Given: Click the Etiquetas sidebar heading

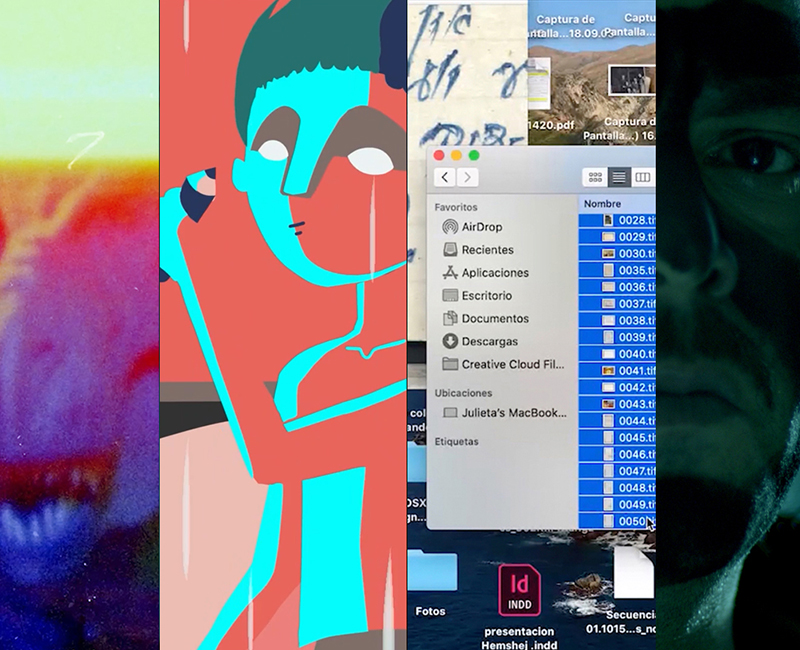Looking at the screenshot, I should tap(456, 441).
